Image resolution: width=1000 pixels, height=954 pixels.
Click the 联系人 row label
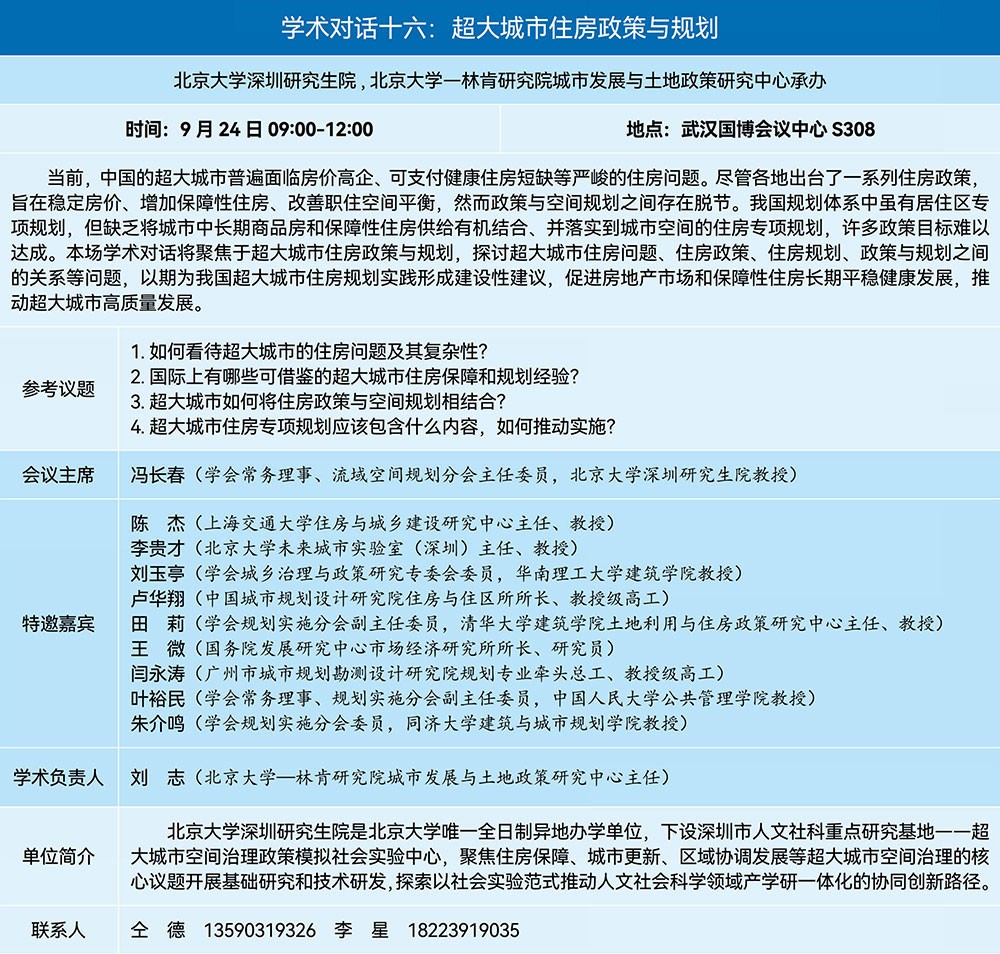(58, 930)
